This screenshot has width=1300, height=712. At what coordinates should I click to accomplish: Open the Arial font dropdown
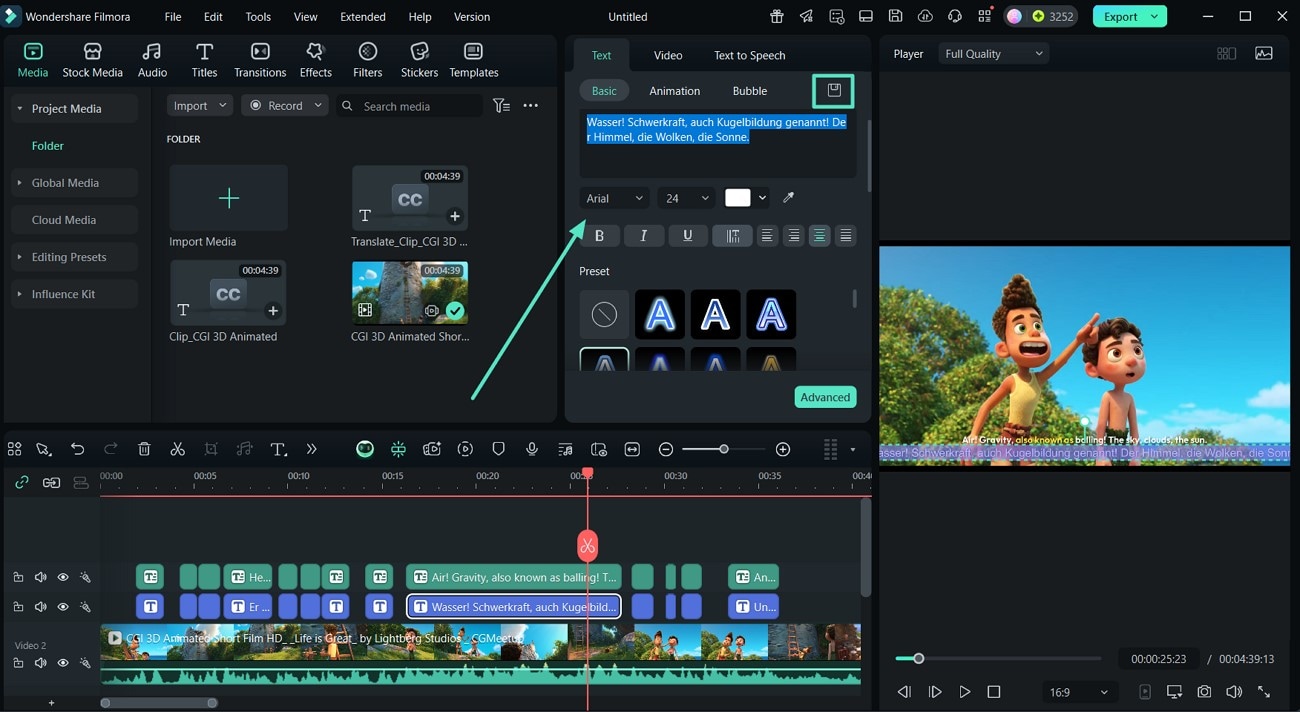[614, 198]
